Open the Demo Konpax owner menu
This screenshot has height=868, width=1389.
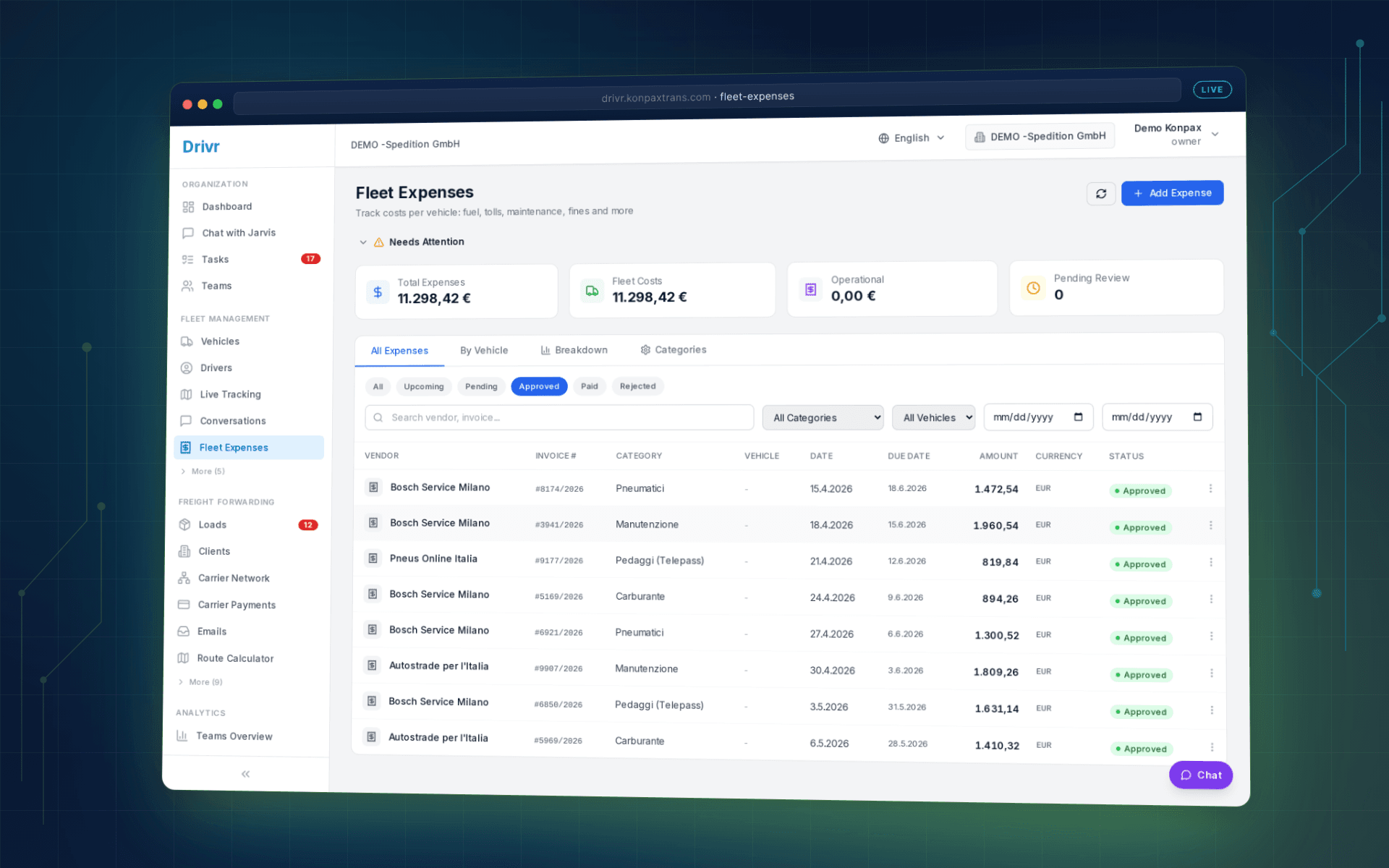point(1176,135)
